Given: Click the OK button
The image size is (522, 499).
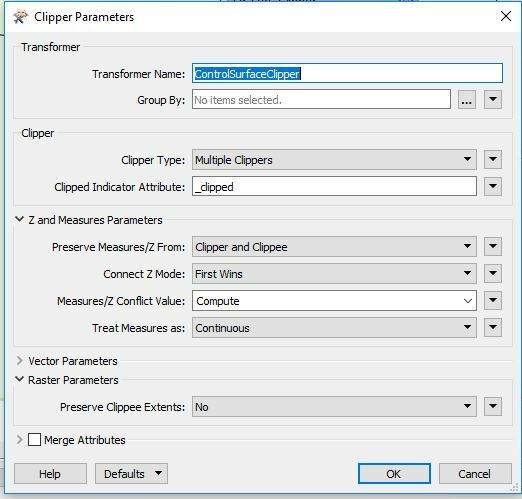Looking at the screenshot, I should (394, 473).
